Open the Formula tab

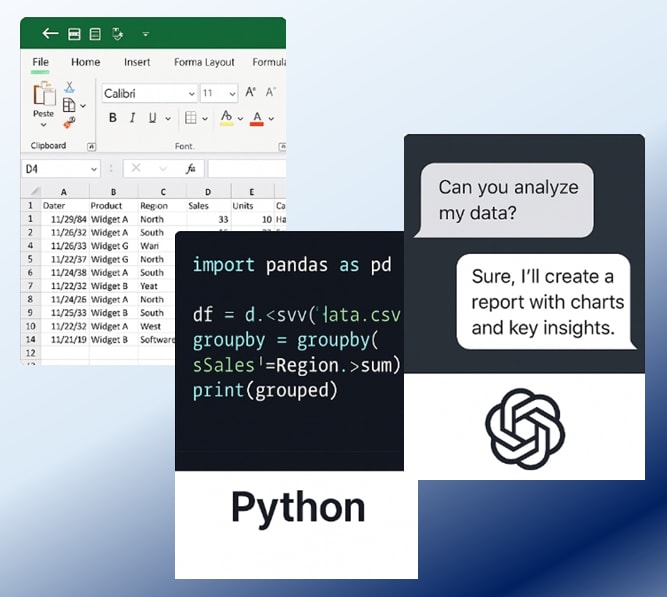click(269, 62)
